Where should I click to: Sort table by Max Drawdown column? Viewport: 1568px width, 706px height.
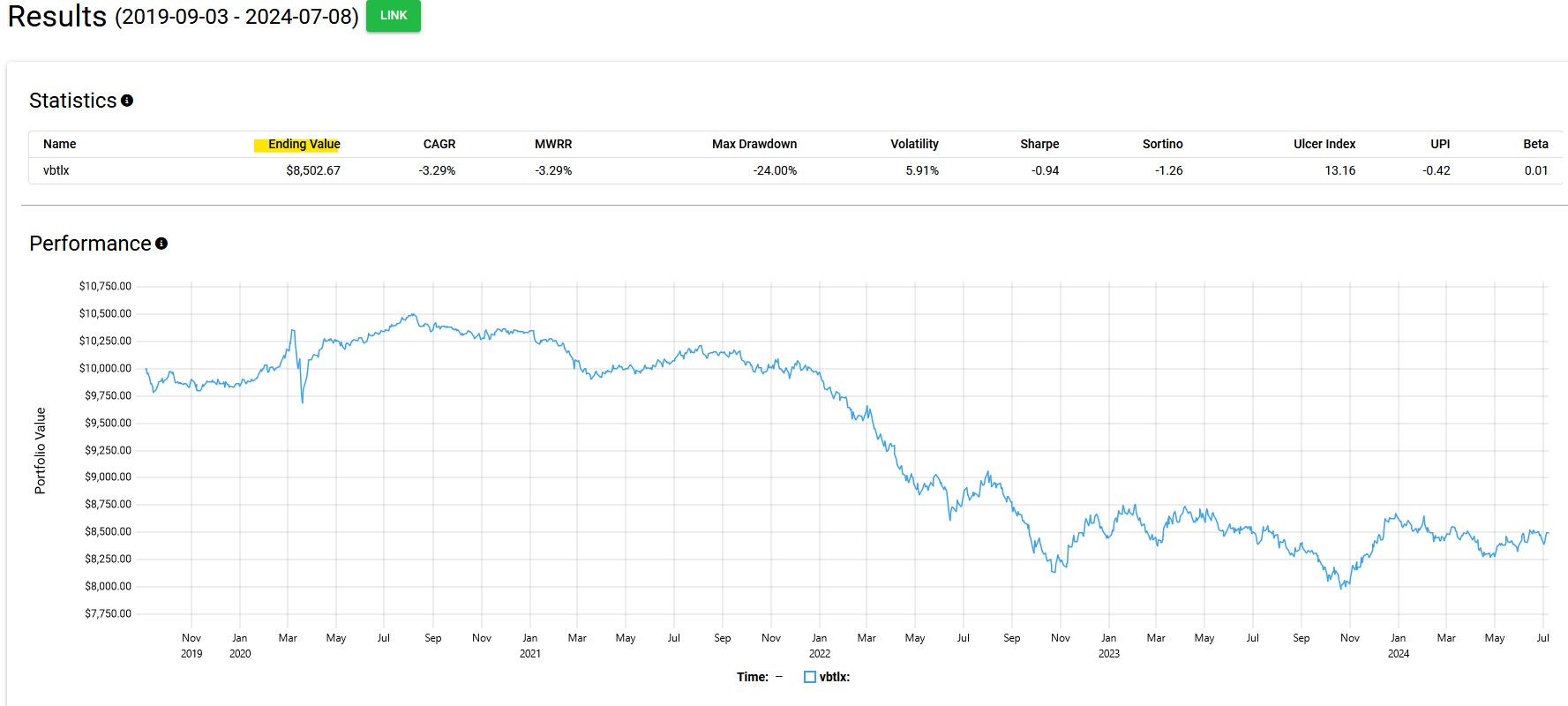coord(754,144)
